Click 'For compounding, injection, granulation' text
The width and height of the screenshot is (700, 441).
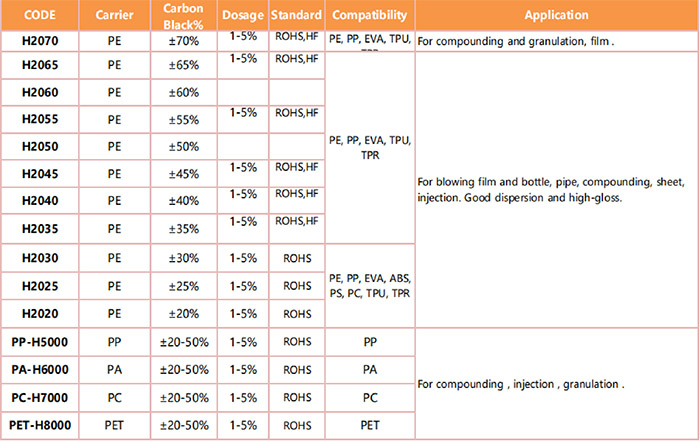(x=521, y=384)
